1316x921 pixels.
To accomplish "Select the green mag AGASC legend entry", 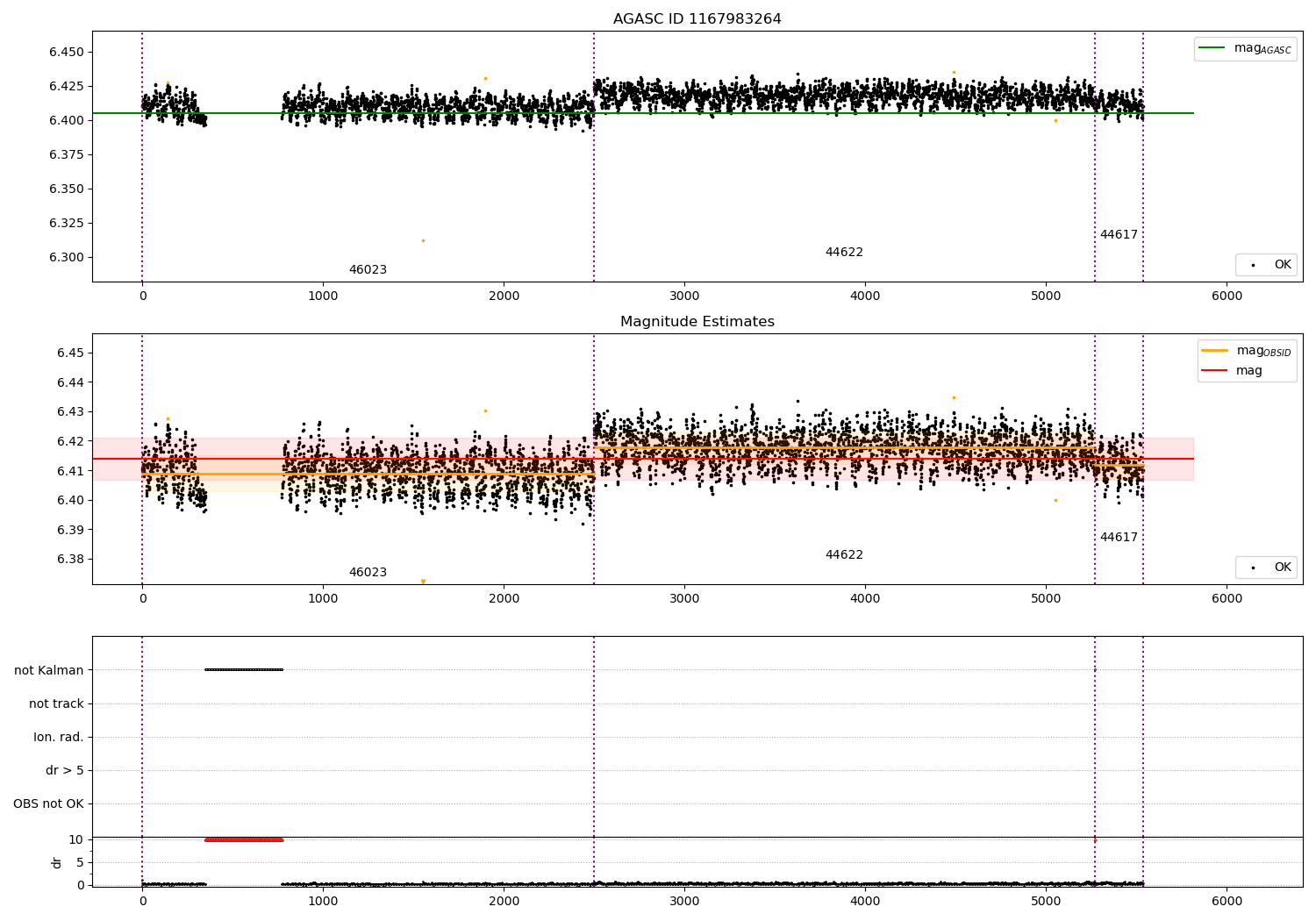I will pos(1245,48).
